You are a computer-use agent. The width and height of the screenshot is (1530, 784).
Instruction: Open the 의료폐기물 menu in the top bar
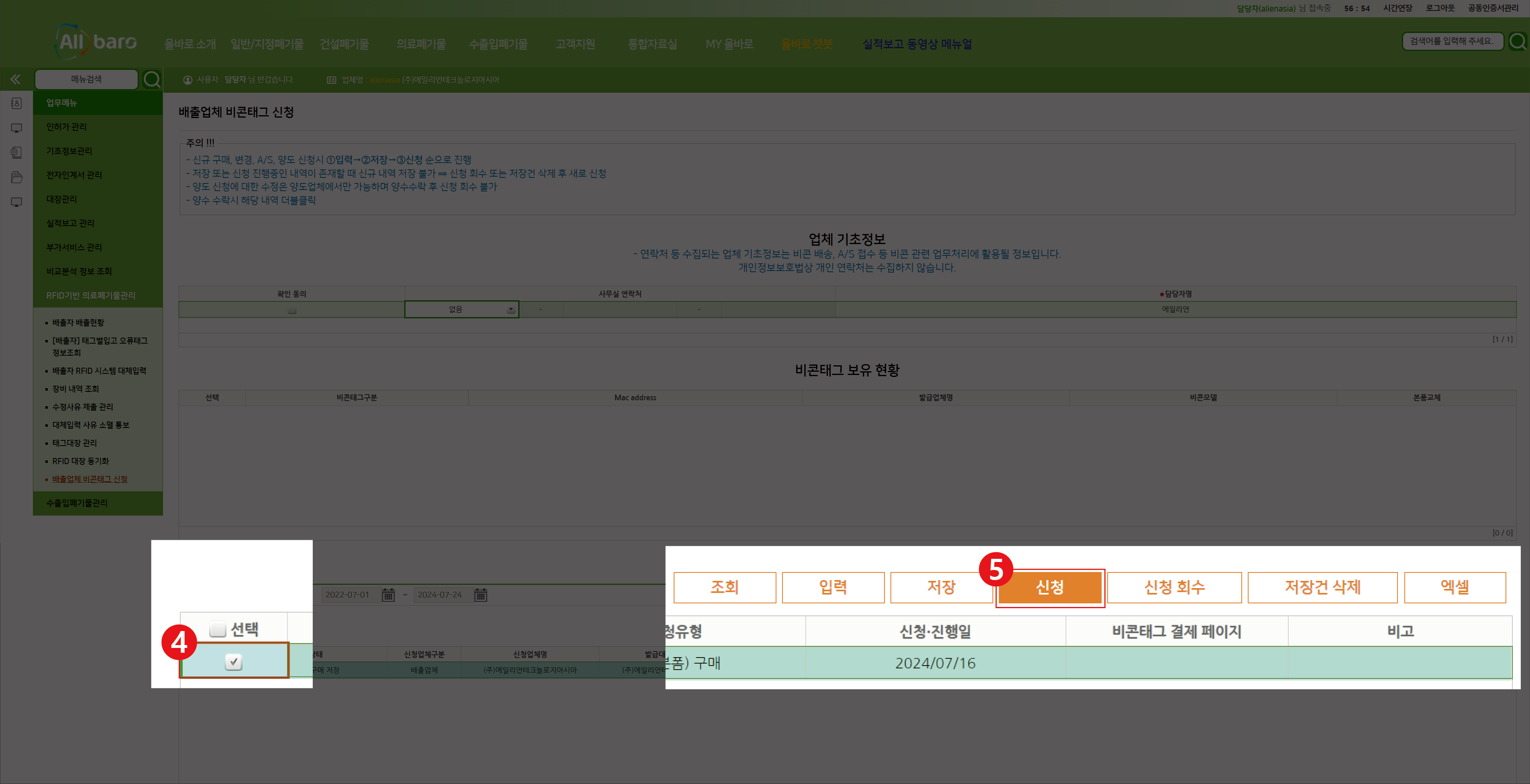(421, 43)
